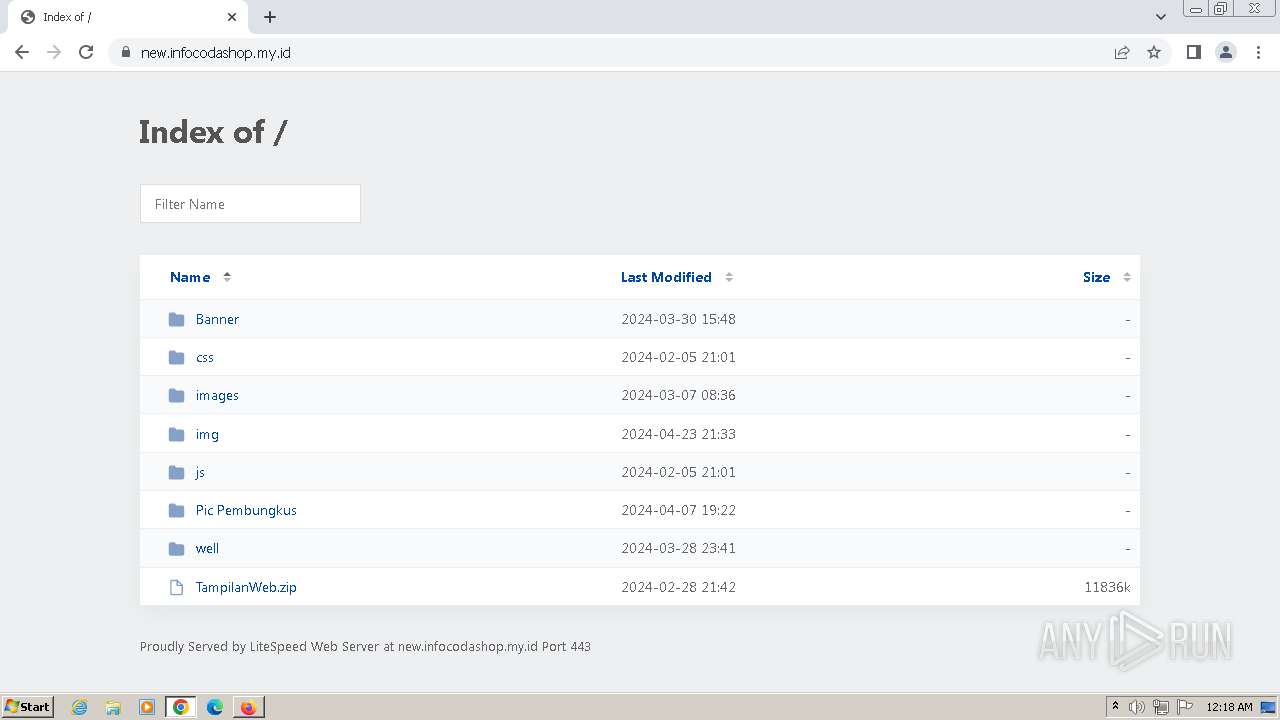This screenshot has width=1280, height=720.
Task: Click the browser forward arrow
Action: pos(54,52)
